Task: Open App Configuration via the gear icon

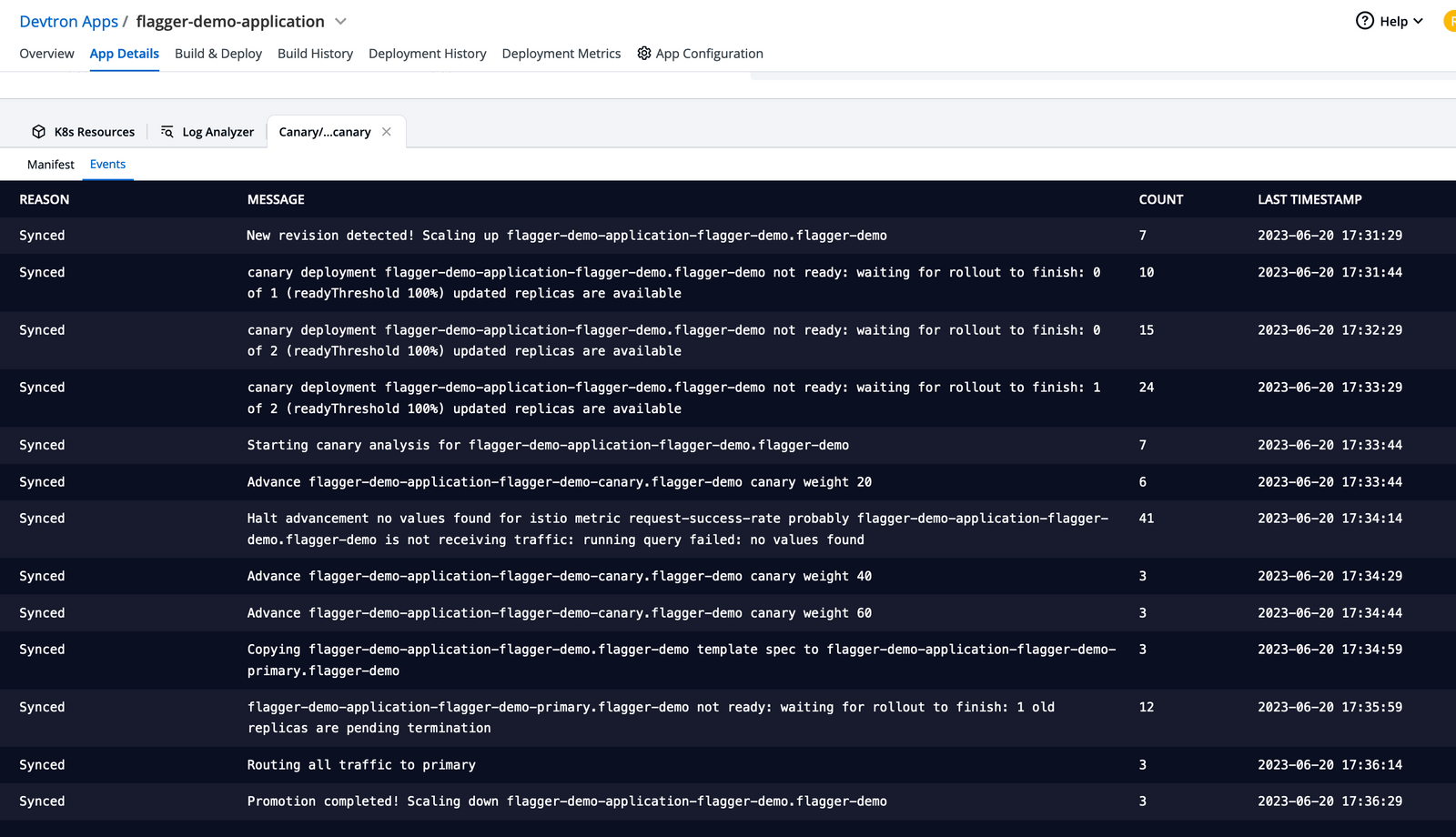Action: [x=643, y=53]
